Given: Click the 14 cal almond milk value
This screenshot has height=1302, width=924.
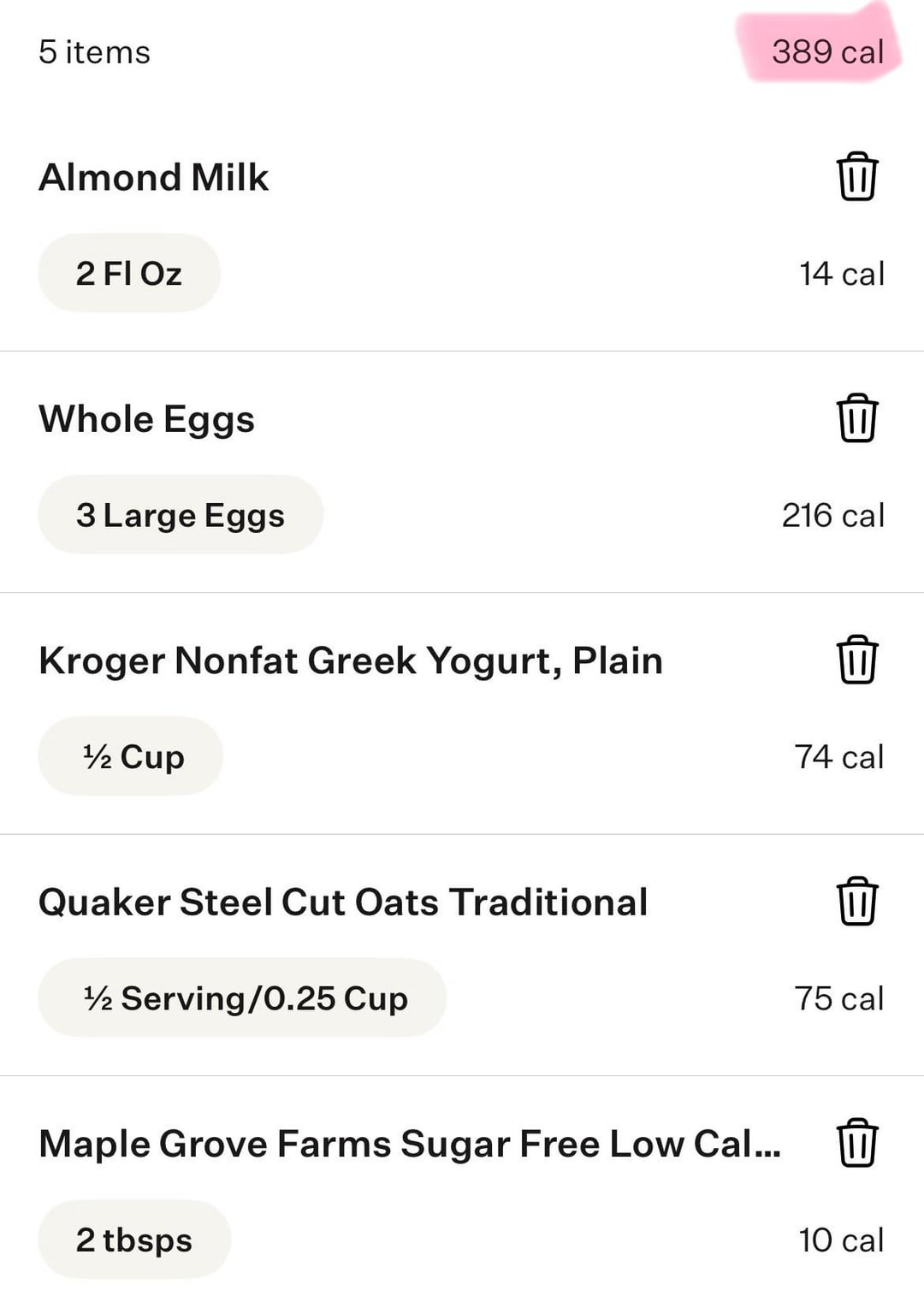Looking at the screenshot, I should [x=841, y=274].
